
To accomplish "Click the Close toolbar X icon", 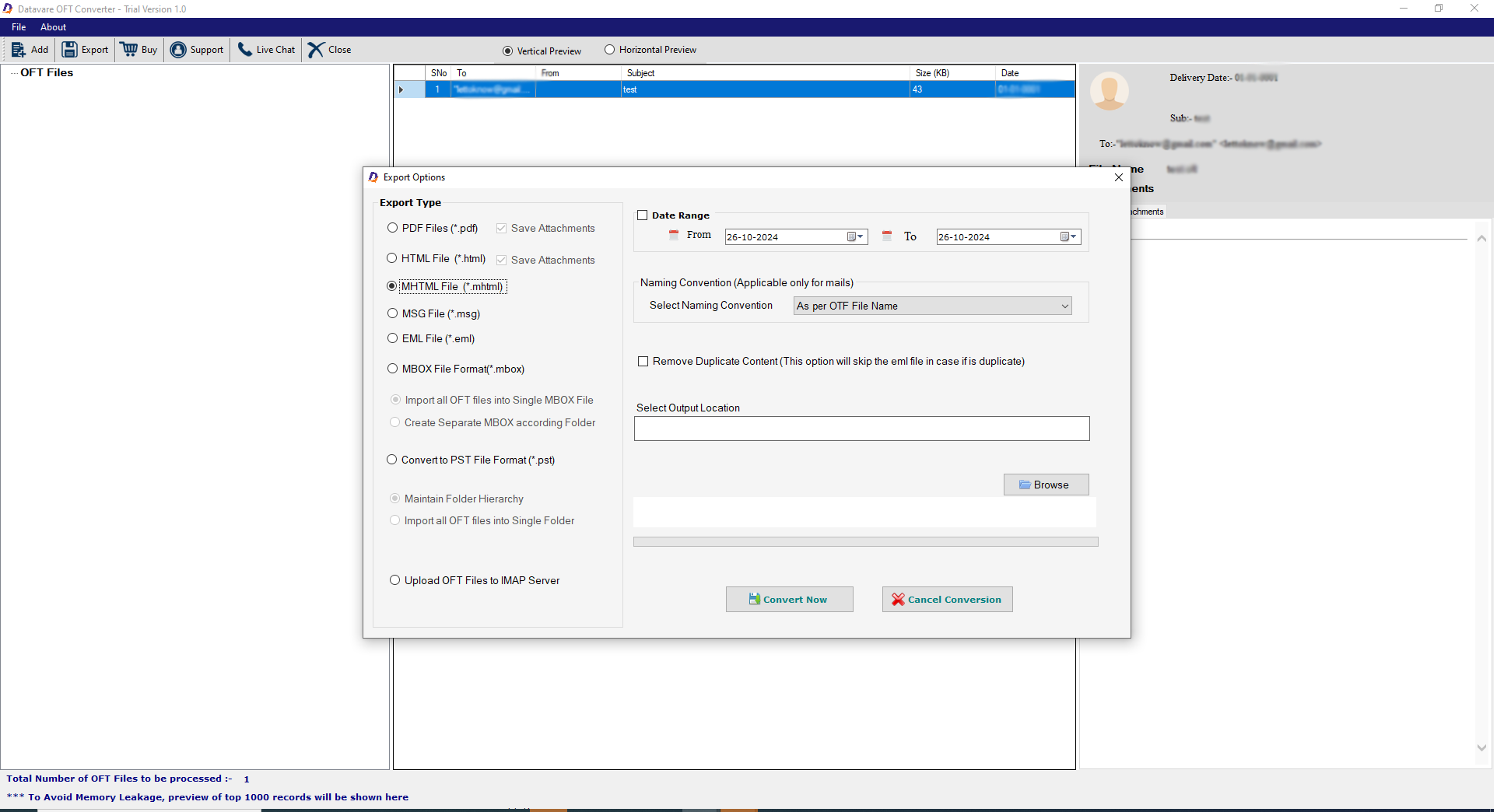I will coord(316,50).
